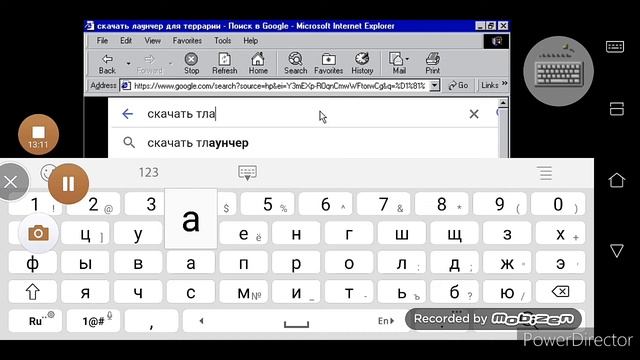This screenshot has height=360, width=640.
Task: Tap the large grey floating keyboard button
Action: coord(558,71)
